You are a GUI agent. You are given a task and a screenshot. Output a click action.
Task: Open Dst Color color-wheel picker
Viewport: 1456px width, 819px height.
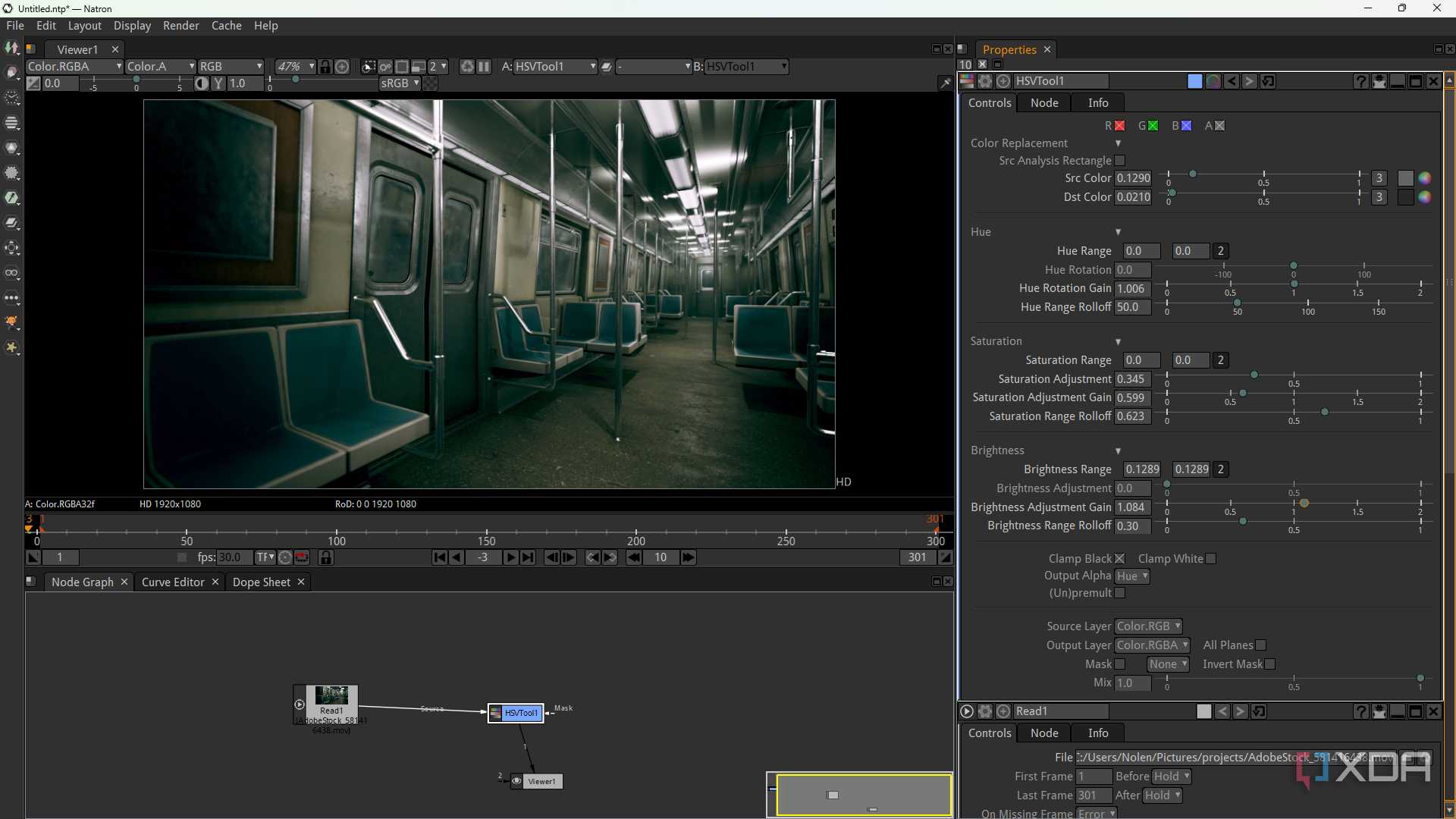click(1425, 197)
